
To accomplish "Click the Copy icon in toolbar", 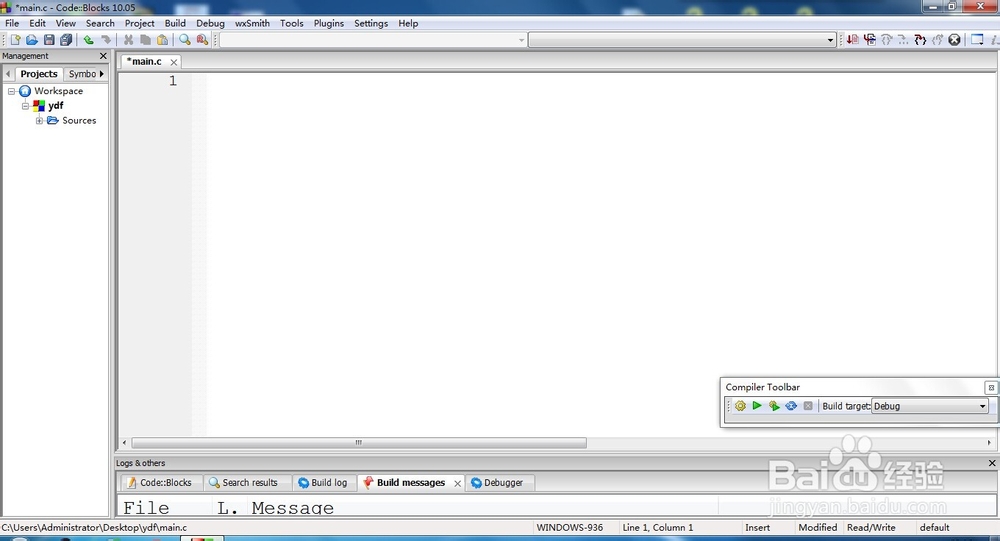I will click(x=145, y=40).
